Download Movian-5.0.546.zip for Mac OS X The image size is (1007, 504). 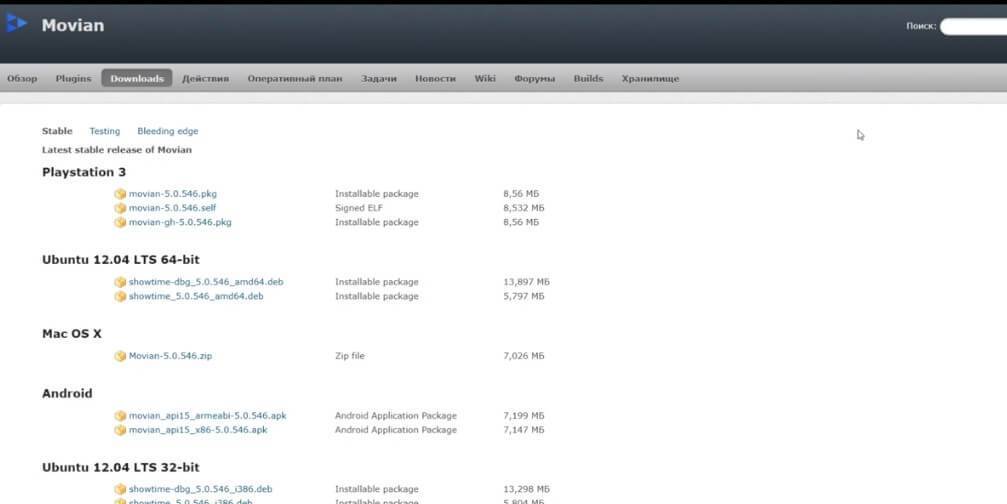[x=170, y=356]
